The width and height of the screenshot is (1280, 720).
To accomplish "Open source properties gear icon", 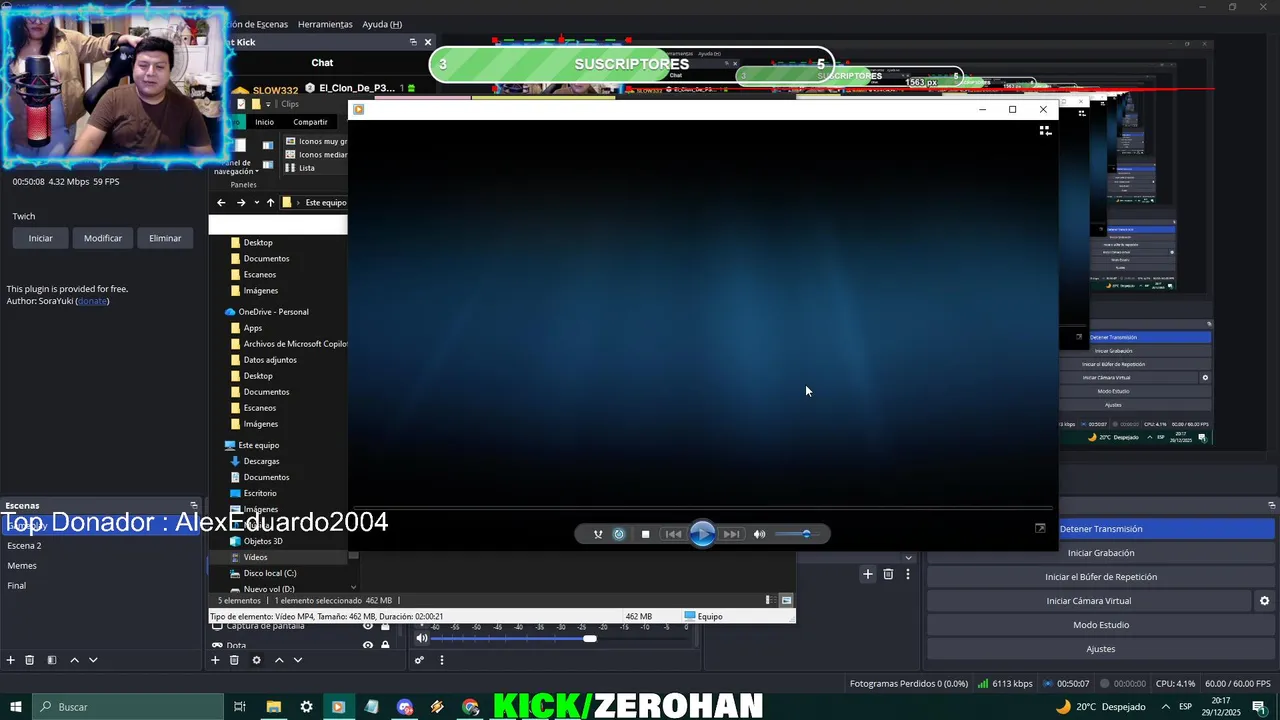I will [x=256, y=660].
